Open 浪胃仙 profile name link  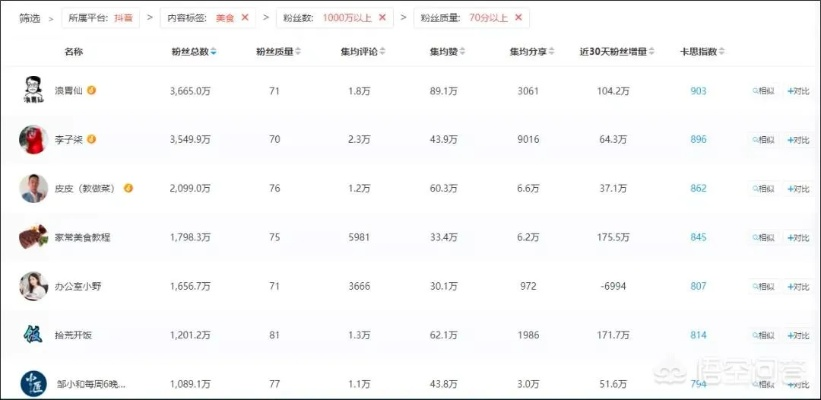(69, 90)
